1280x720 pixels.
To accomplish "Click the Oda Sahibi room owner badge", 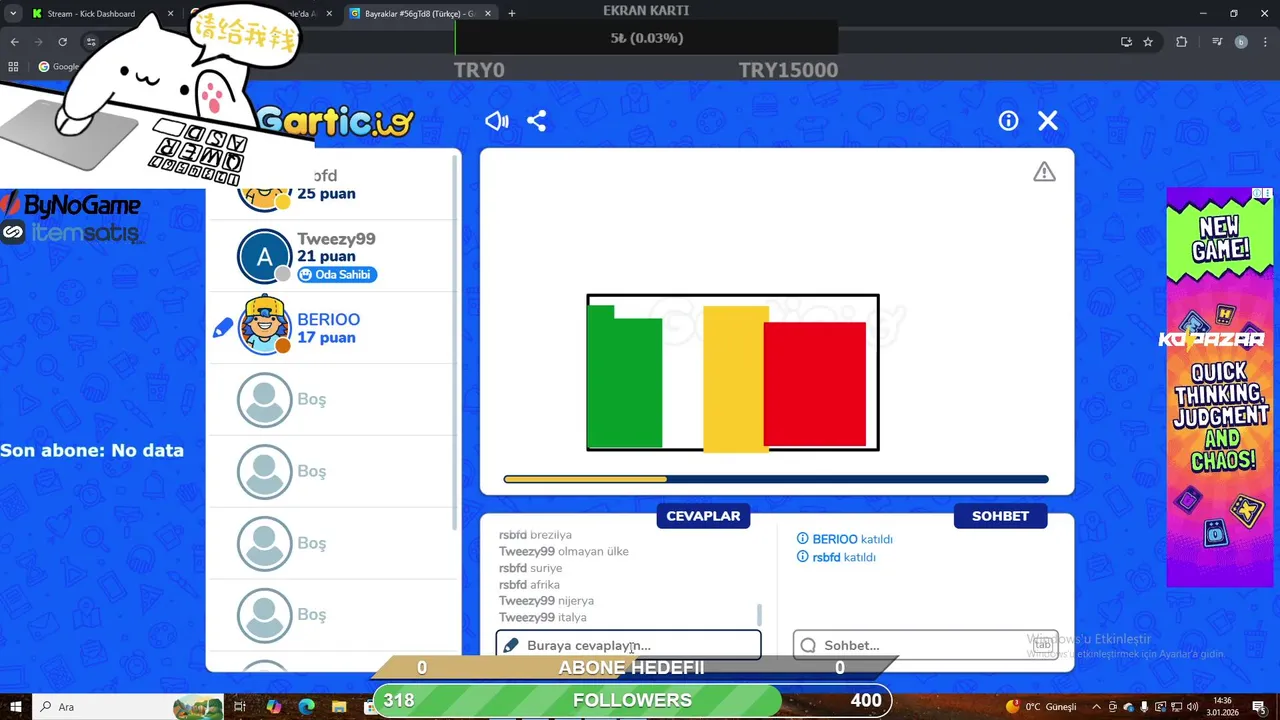I will pyautogui.click(x=337, y=275).
